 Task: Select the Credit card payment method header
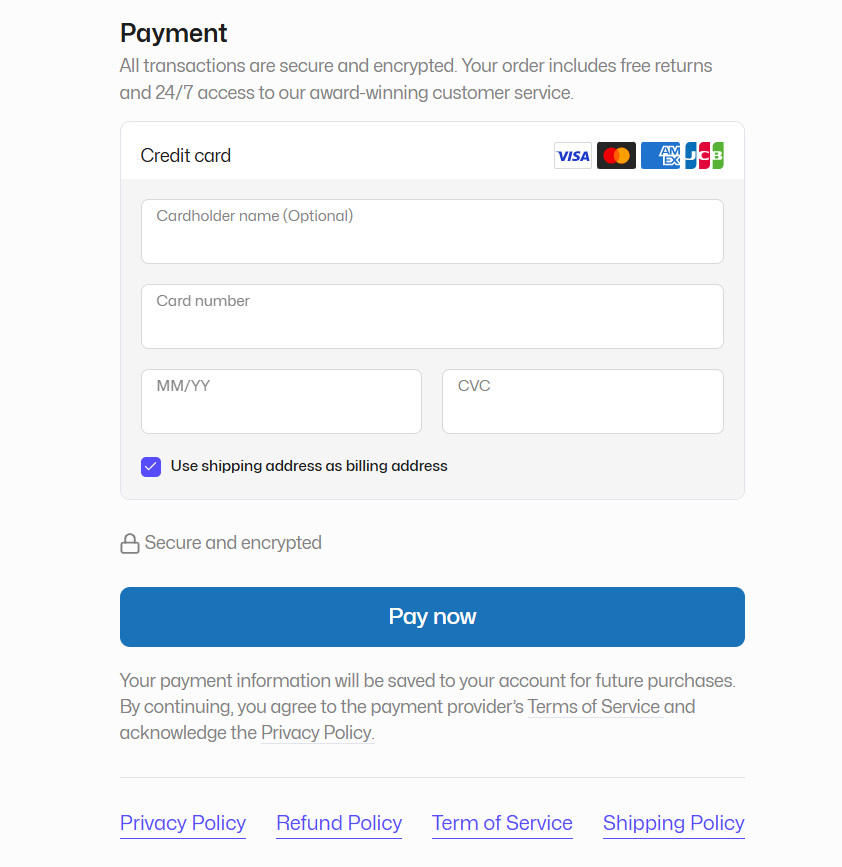tap(185, 155)
